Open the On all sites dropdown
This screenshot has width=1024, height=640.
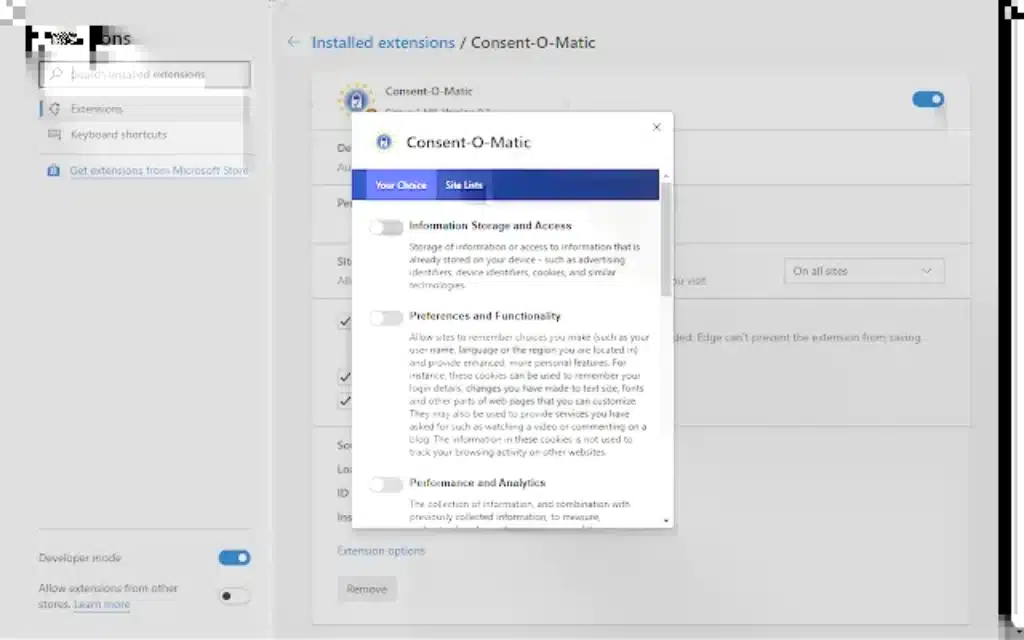[864, 271]
